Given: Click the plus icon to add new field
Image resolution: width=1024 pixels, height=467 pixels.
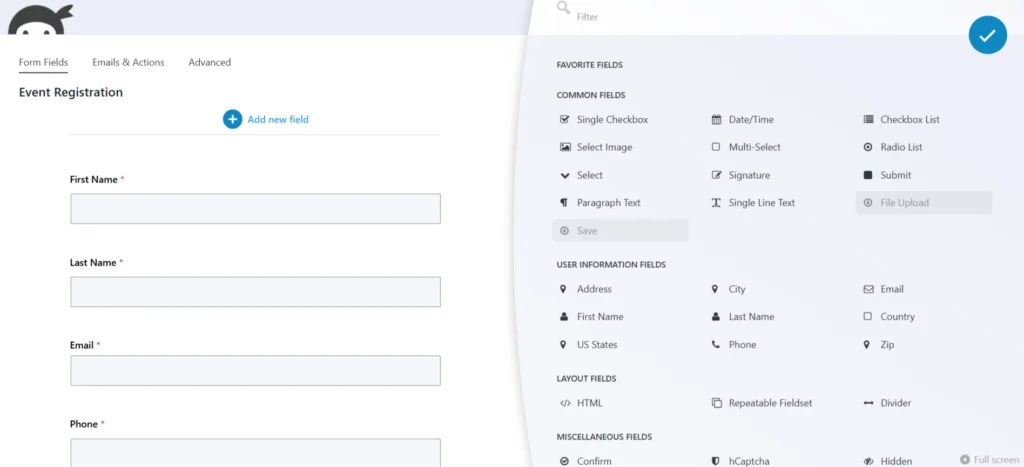Looking at the screenshot, I should (x=232, y=120).
